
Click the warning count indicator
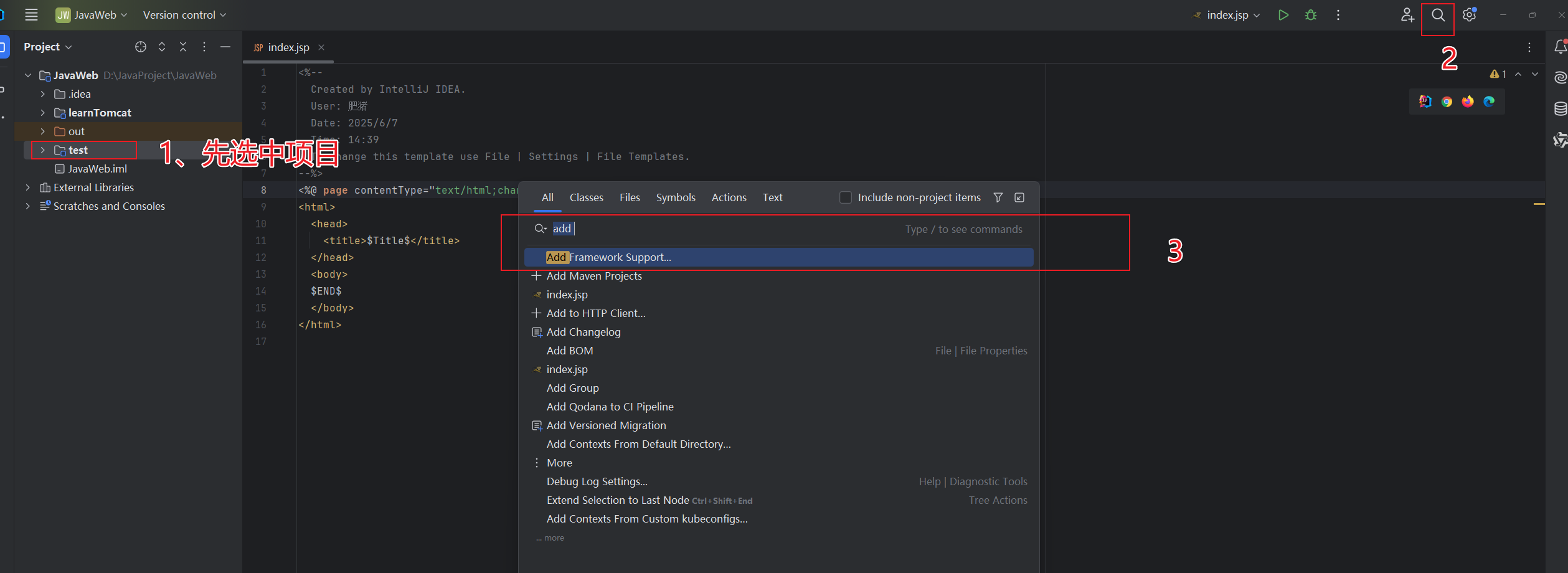1498,74
